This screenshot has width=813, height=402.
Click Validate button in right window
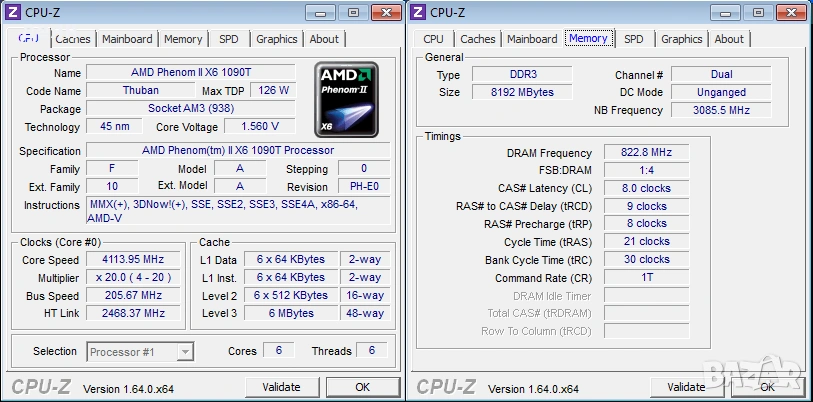pos(686,387)
